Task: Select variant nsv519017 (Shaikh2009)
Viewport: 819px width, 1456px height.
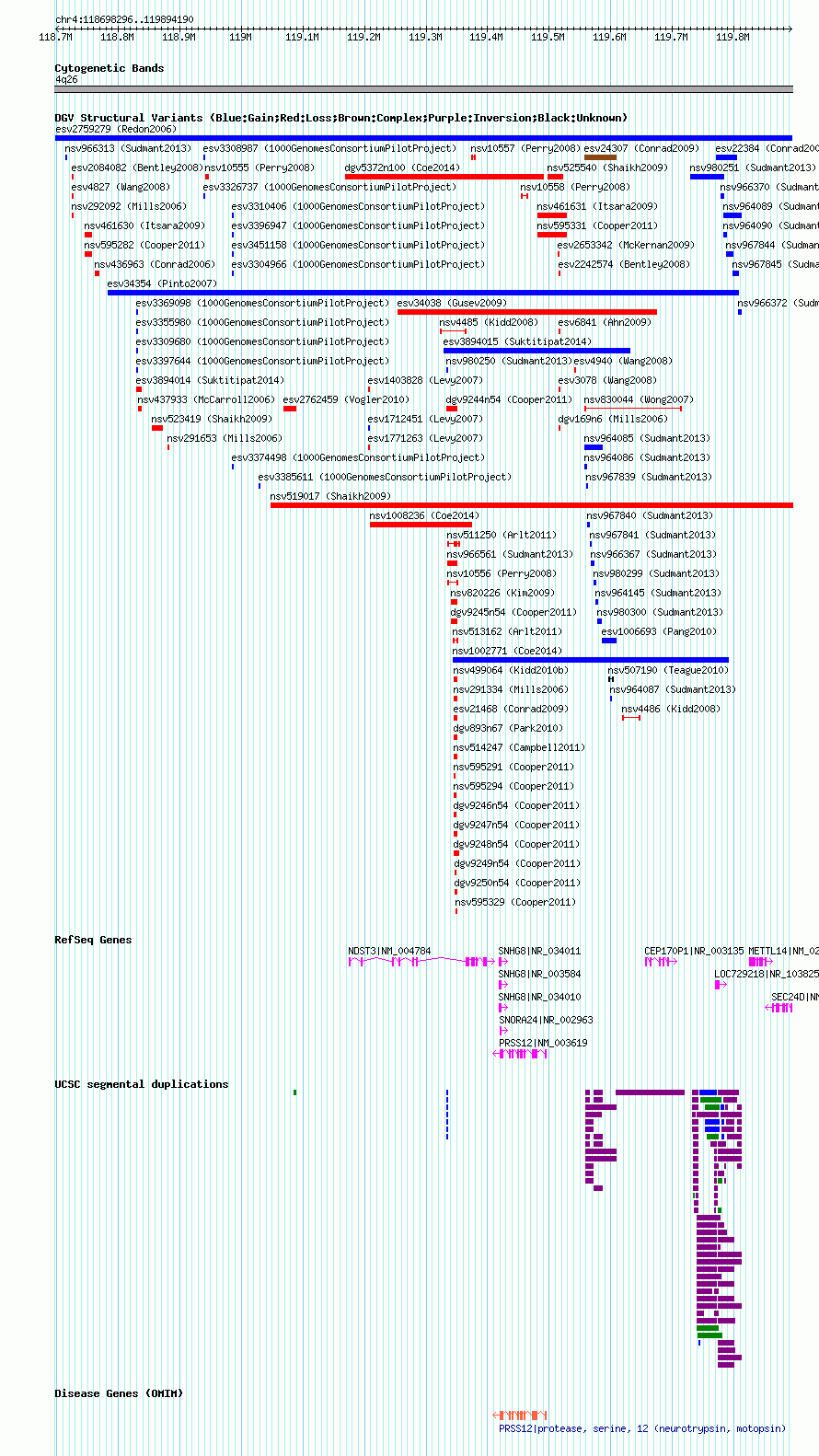Action: (x=330, y=496)
